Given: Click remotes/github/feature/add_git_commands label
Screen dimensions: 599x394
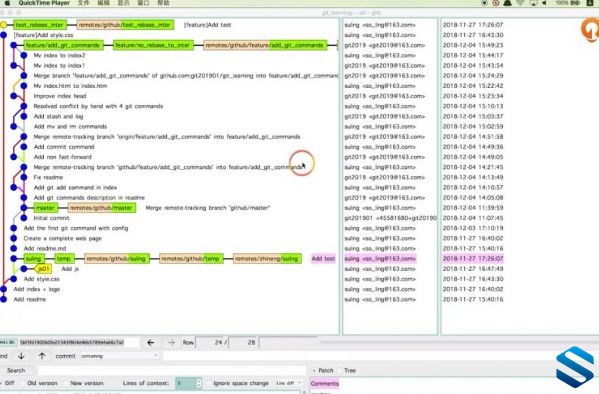Looking at the screenshot, I should point(264,45).
